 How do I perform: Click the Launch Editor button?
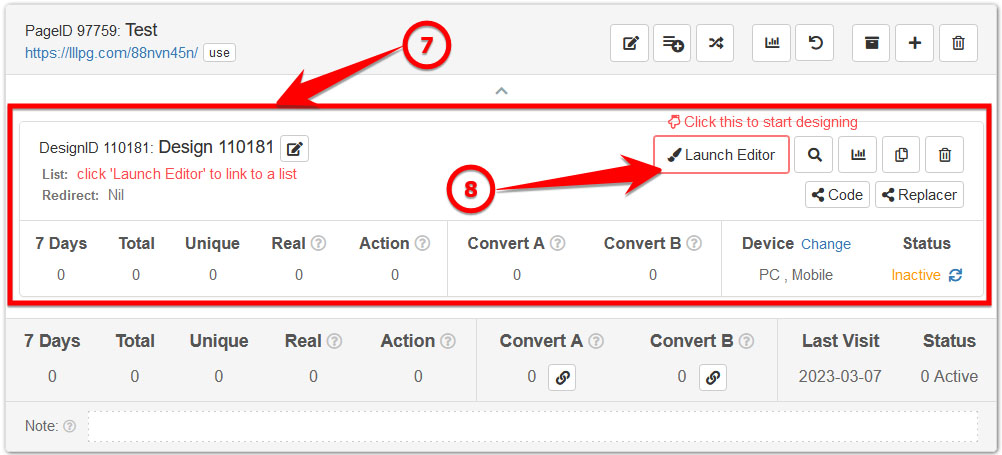coord(721,155)
